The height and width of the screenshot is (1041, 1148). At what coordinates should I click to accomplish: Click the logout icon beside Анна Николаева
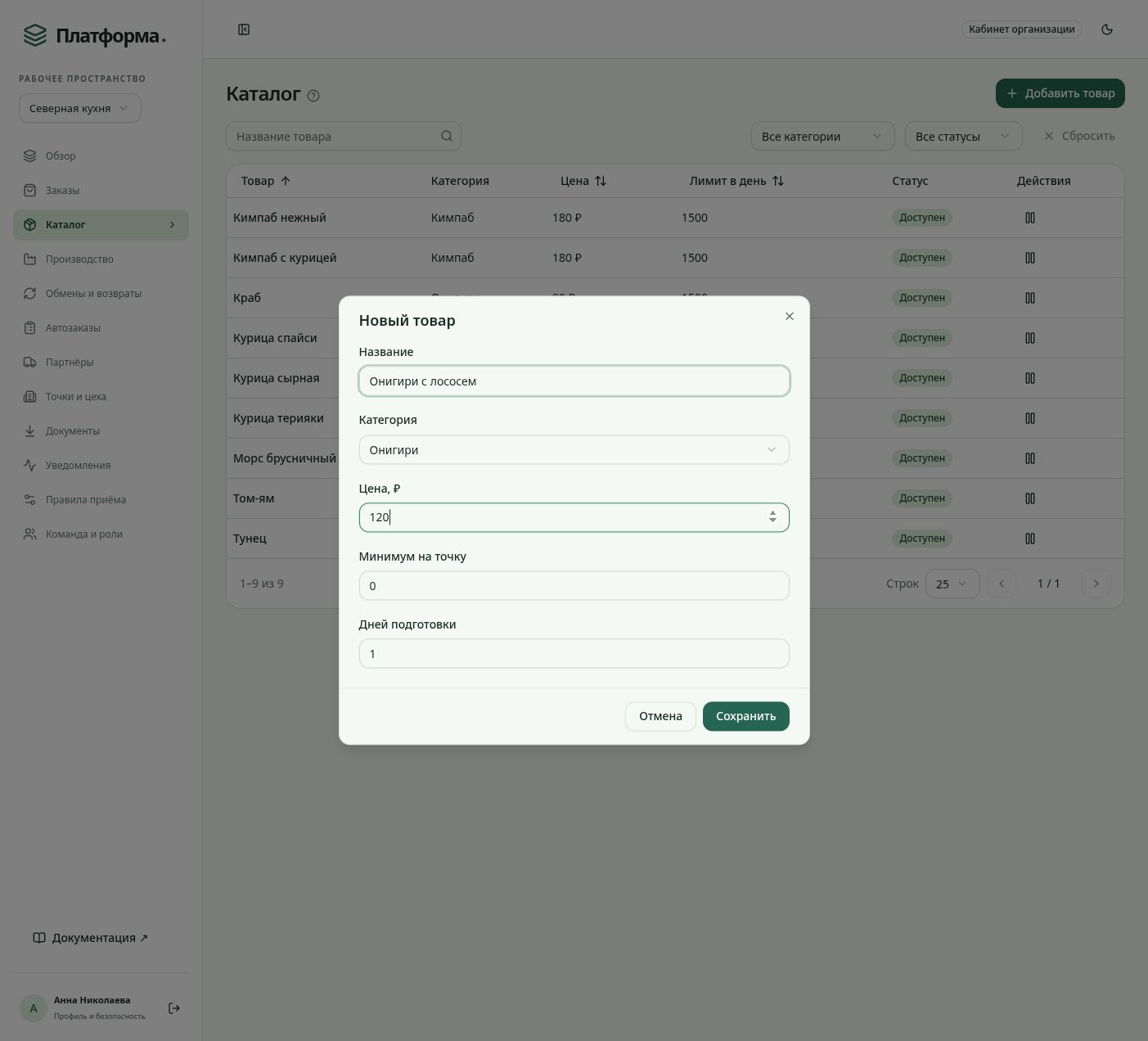click(x=174, y=1008)
